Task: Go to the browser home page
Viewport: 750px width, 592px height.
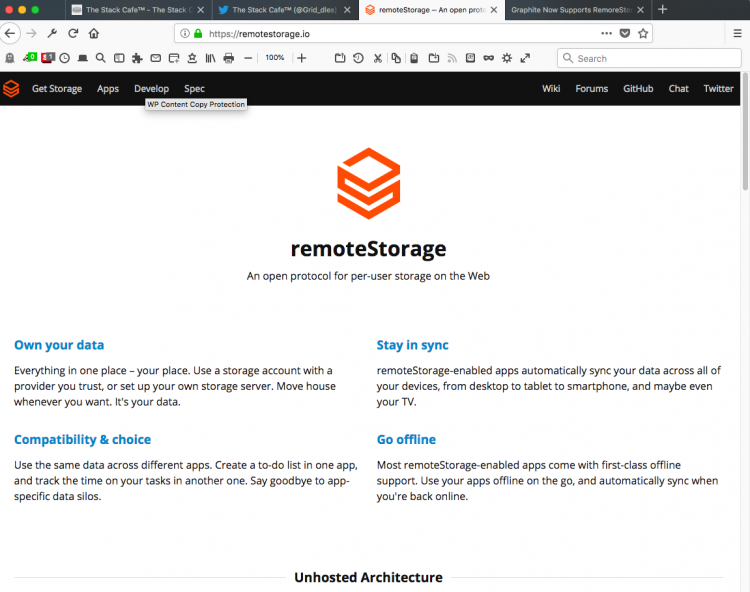Action: [94, 33]
